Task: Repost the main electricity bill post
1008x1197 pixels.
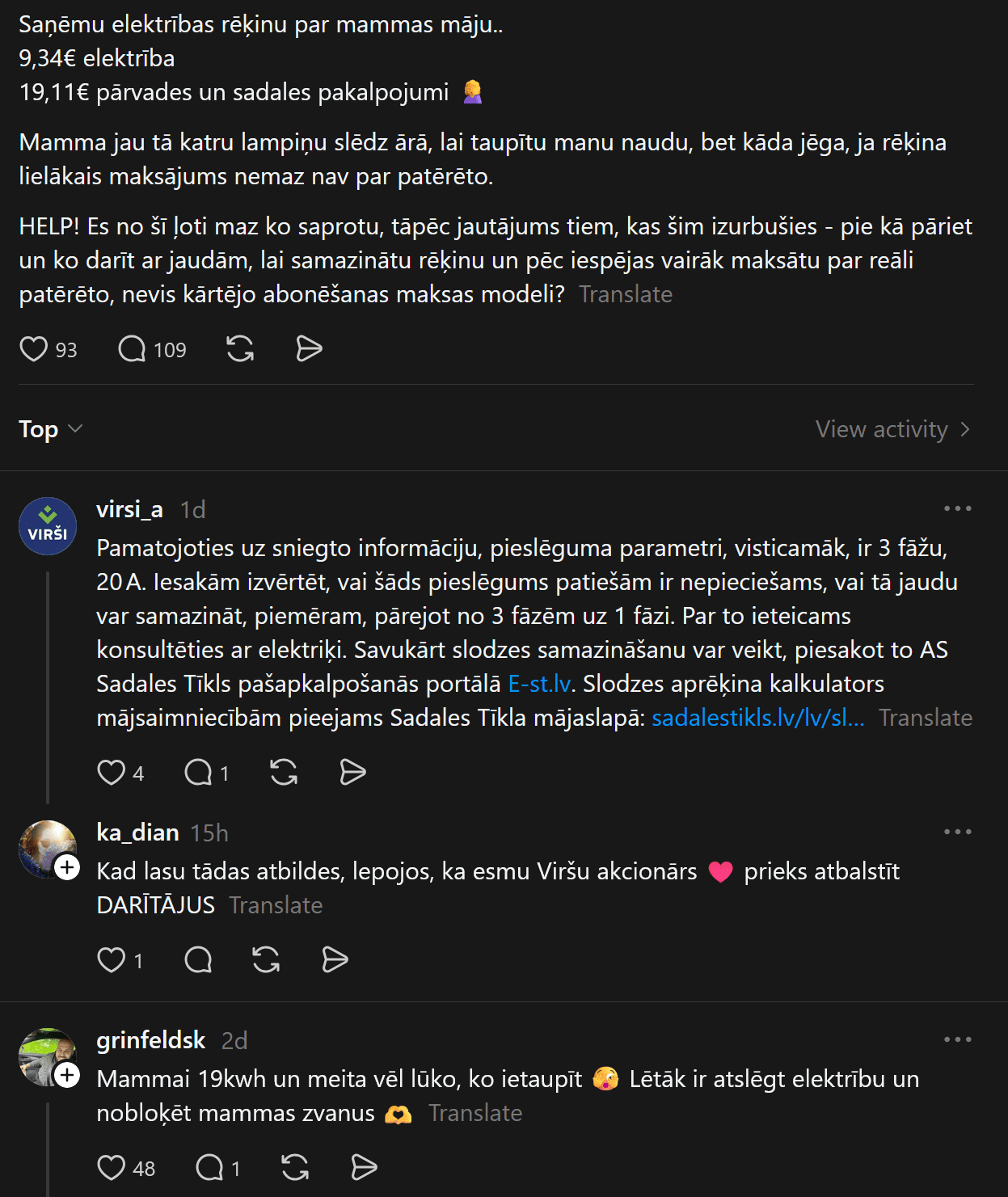Action: [x=240, y=349]
